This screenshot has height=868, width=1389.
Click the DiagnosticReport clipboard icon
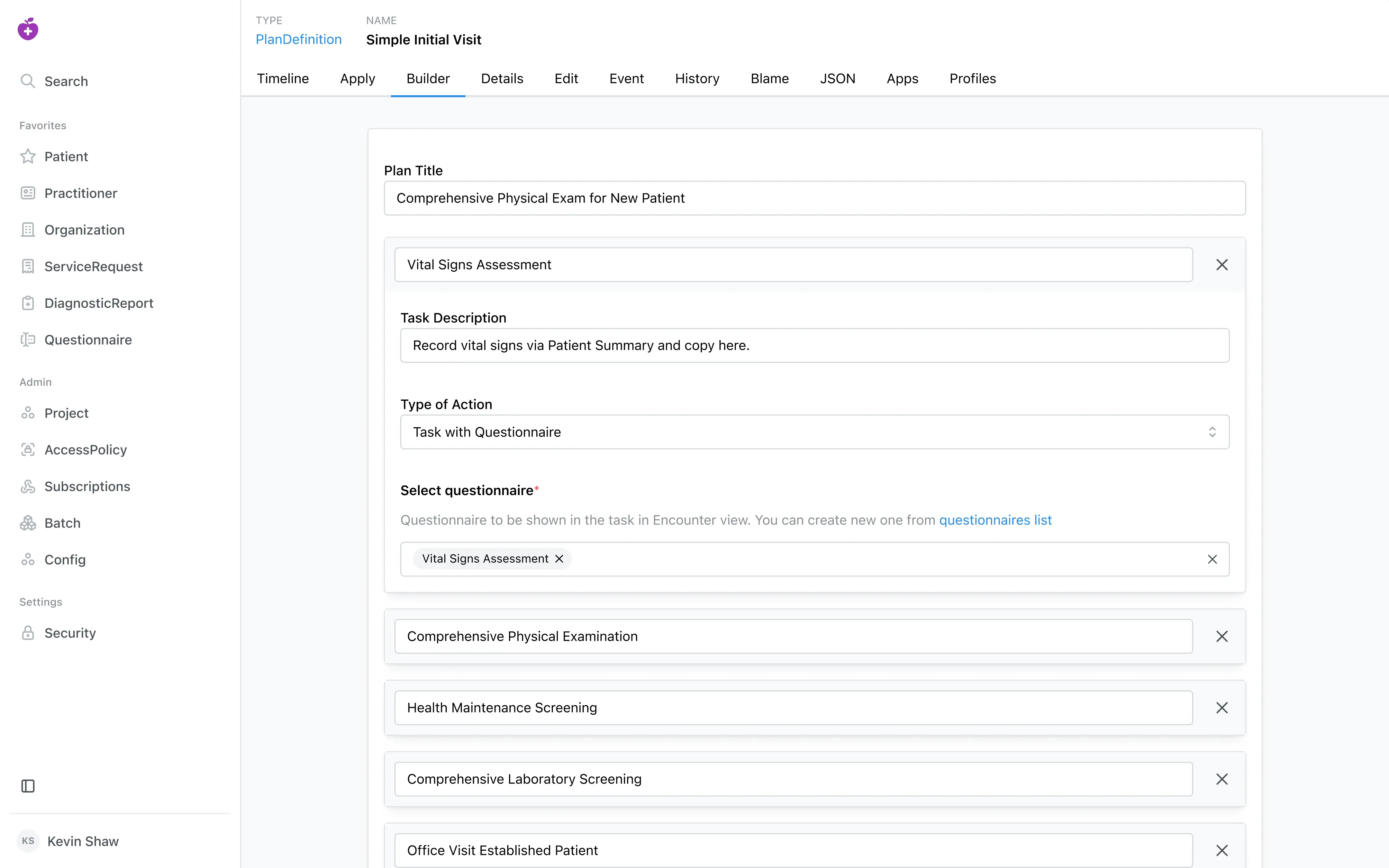click(28, 303)
